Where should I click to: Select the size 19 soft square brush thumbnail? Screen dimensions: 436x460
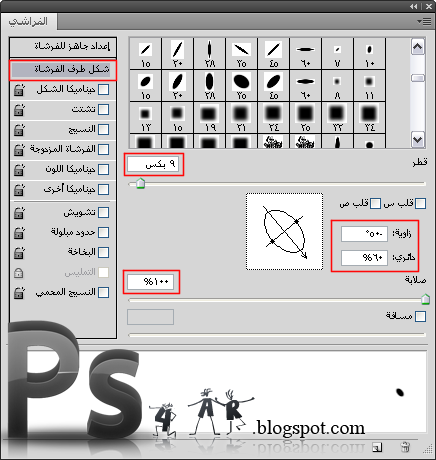pyautogui.click(x=209, y=117)
